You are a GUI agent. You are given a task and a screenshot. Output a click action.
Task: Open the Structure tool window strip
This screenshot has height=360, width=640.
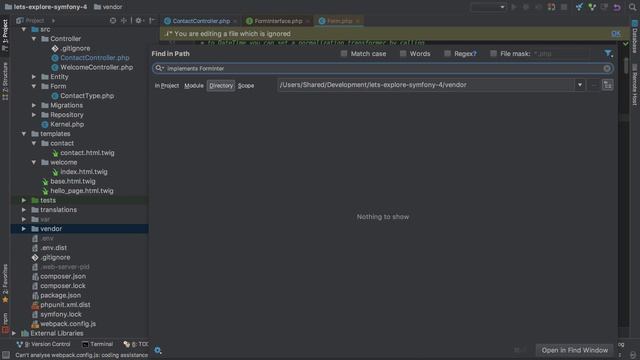[5, 81]
